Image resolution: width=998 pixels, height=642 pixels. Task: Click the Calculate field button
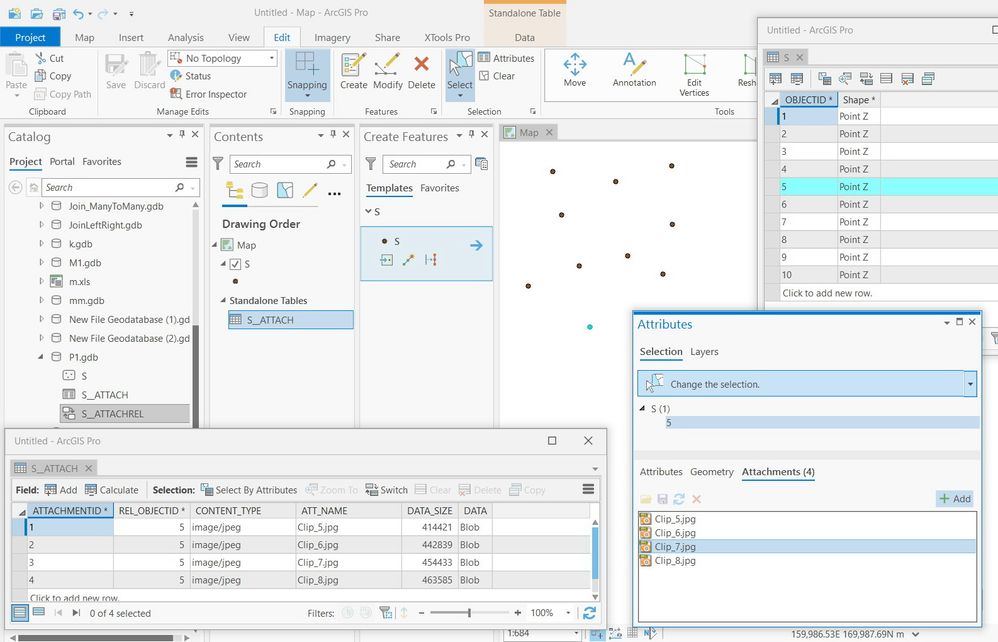click(111, 490)
